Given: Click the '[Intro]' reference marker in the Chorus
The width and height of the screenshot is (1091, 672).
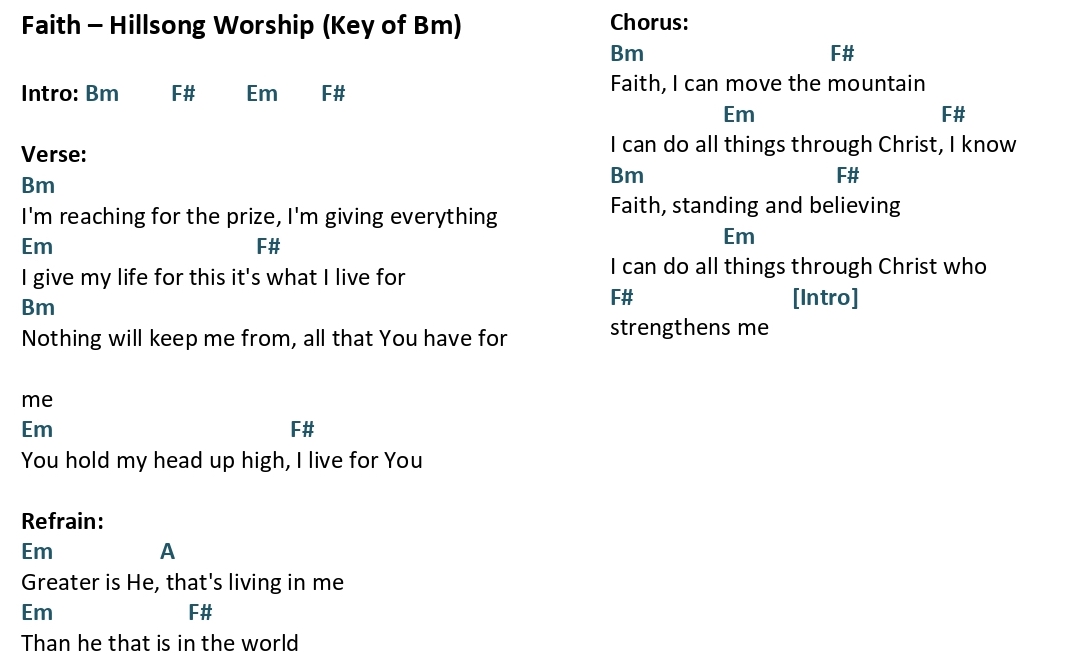Looking at the screenshot, I should click(x=825, y=298).
